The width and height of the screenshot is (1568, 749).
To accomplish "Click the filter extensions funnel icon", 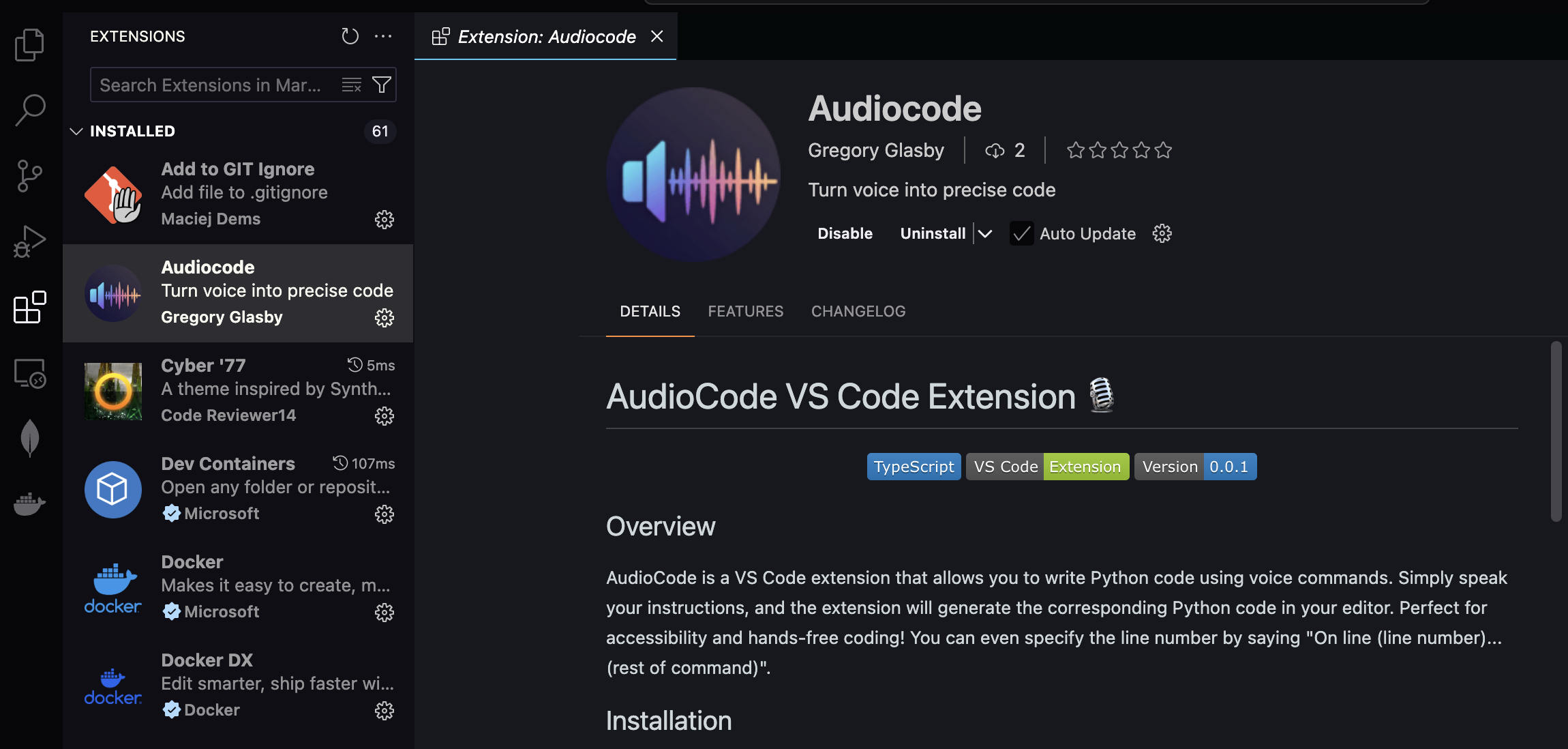I will click(382, 85).
